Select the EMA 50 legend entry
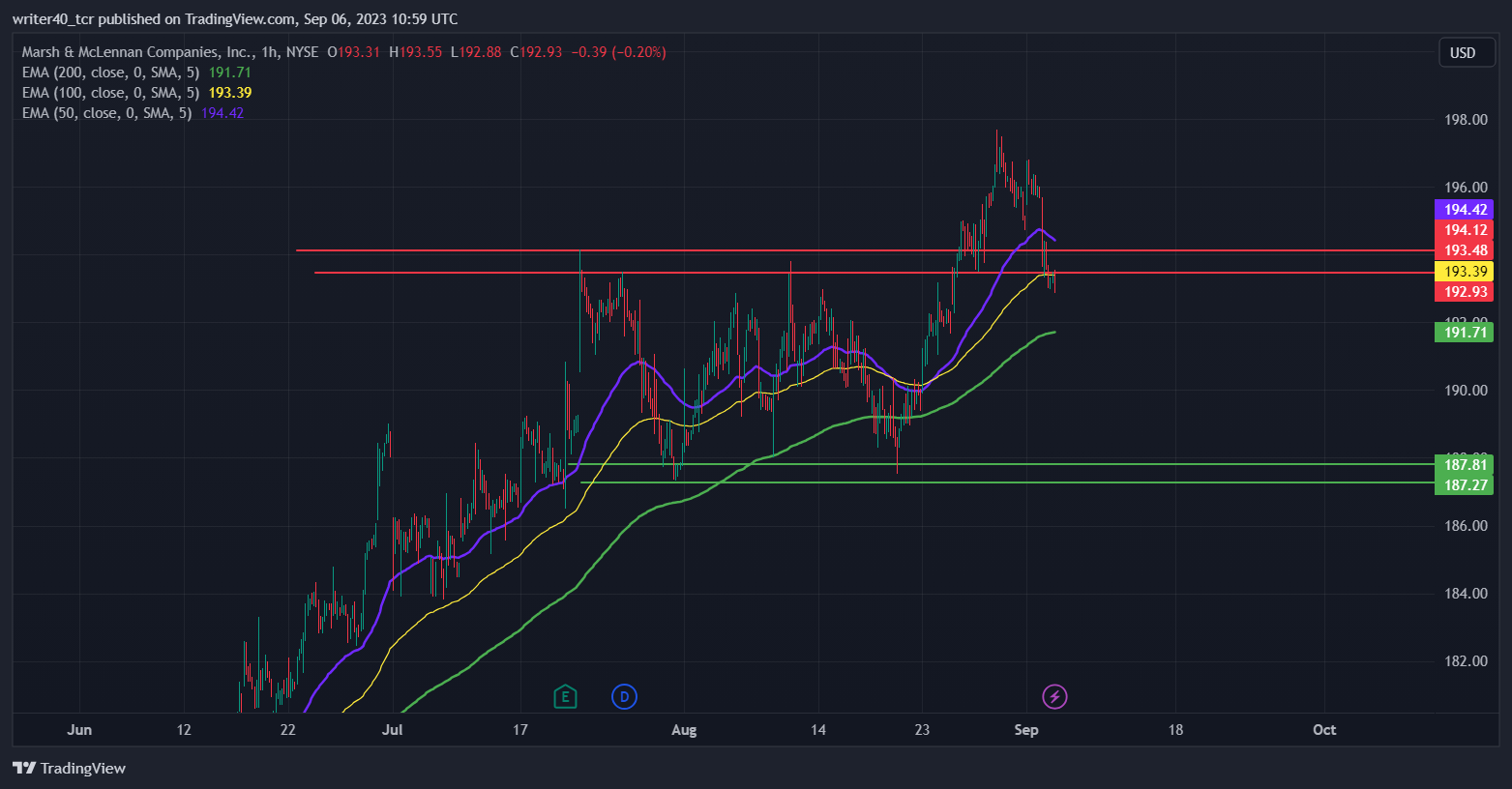 [133, 113]
